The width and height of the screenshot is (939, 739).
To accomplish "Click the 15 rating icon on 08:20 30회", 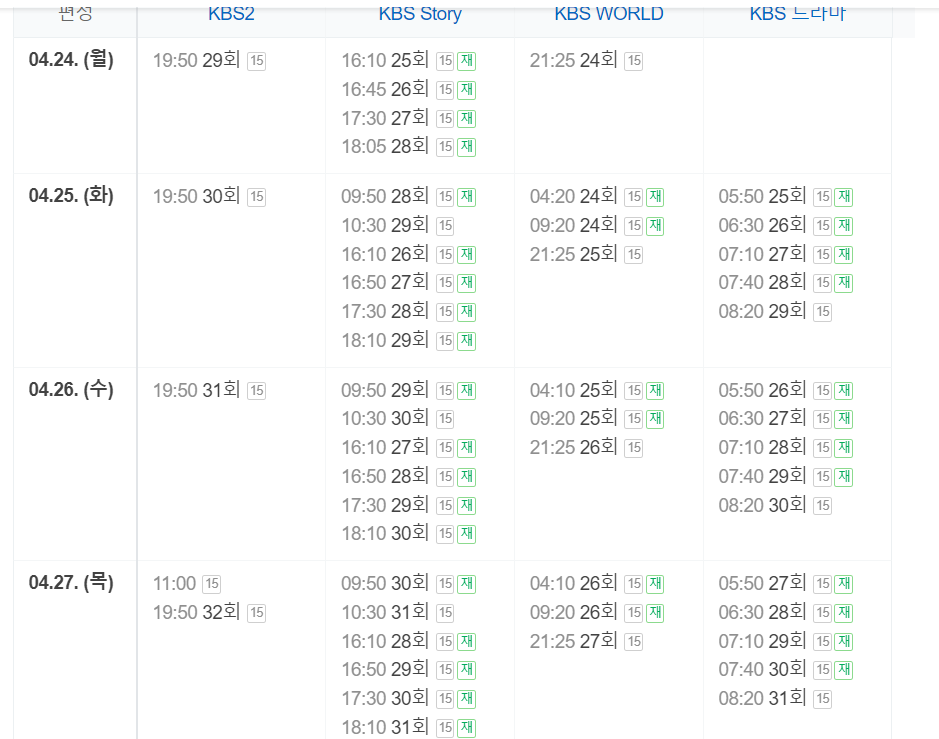I will [x=822, y=506].
